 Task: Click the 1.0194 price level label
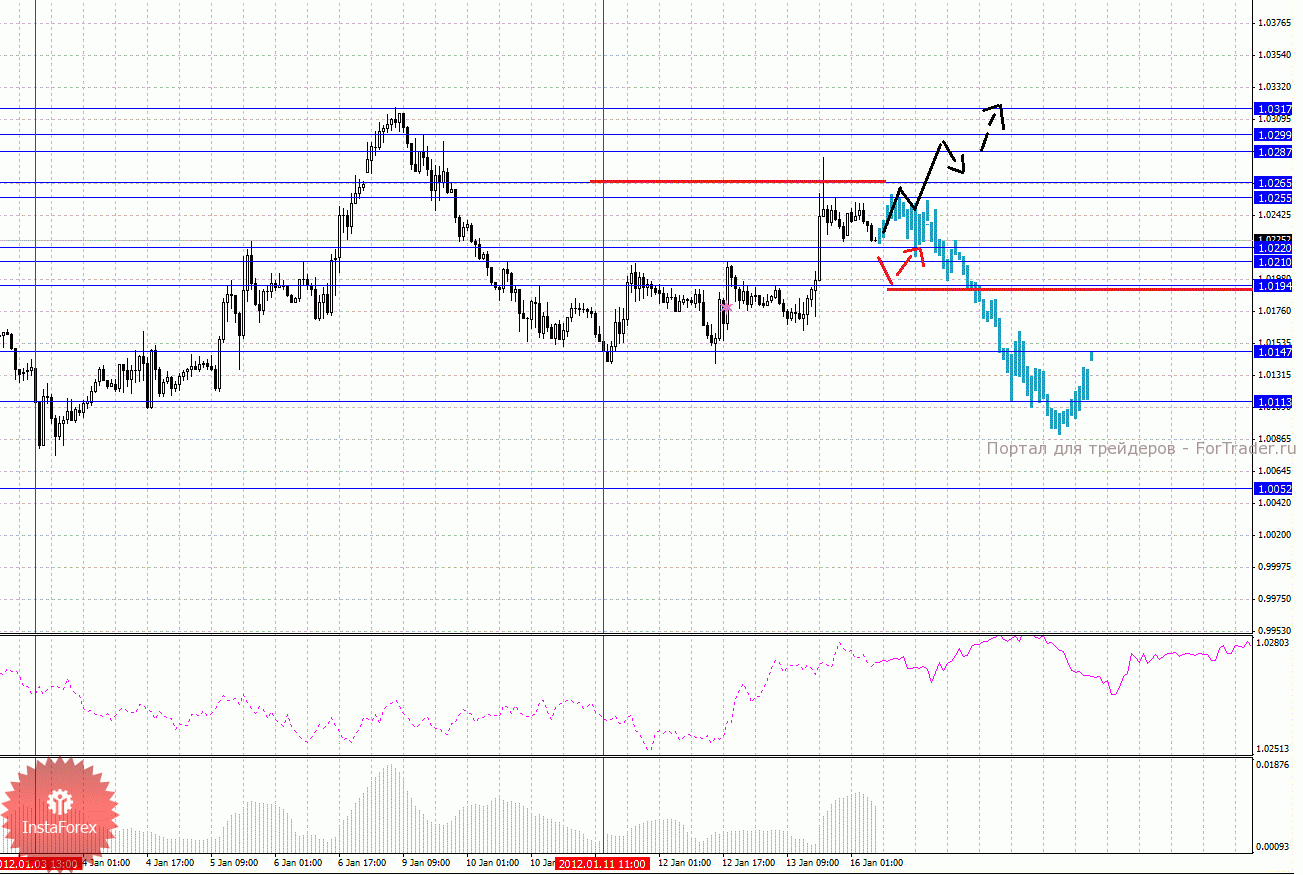(x=1272, y=286)
